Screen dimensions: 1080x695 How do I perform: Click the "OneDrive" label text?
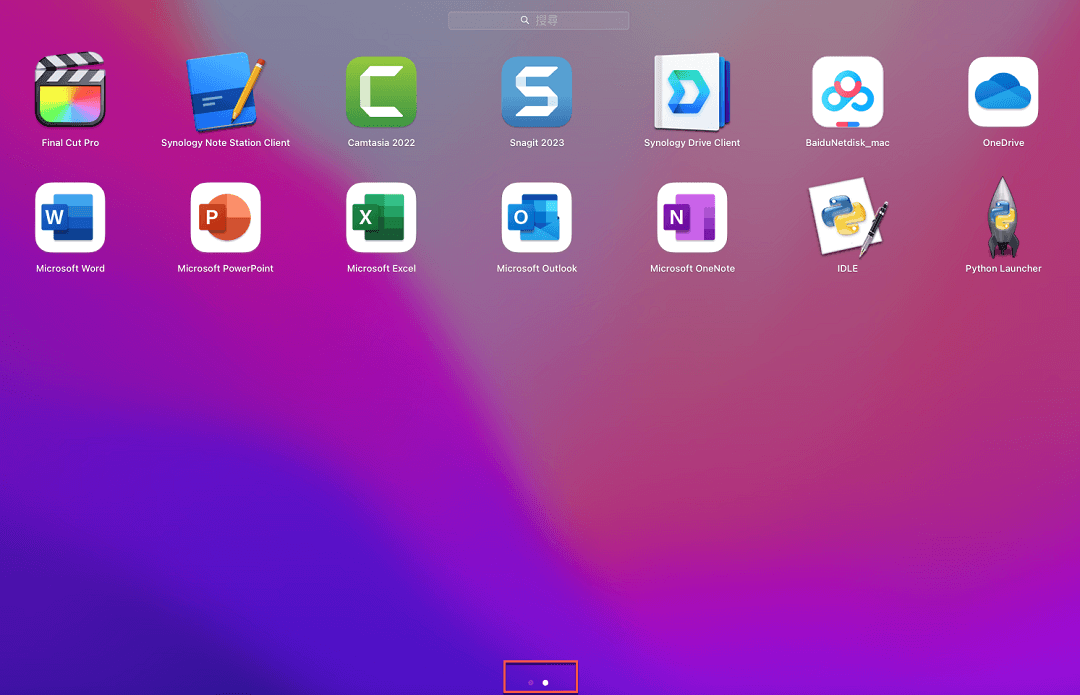click(x=1003, y=143)
